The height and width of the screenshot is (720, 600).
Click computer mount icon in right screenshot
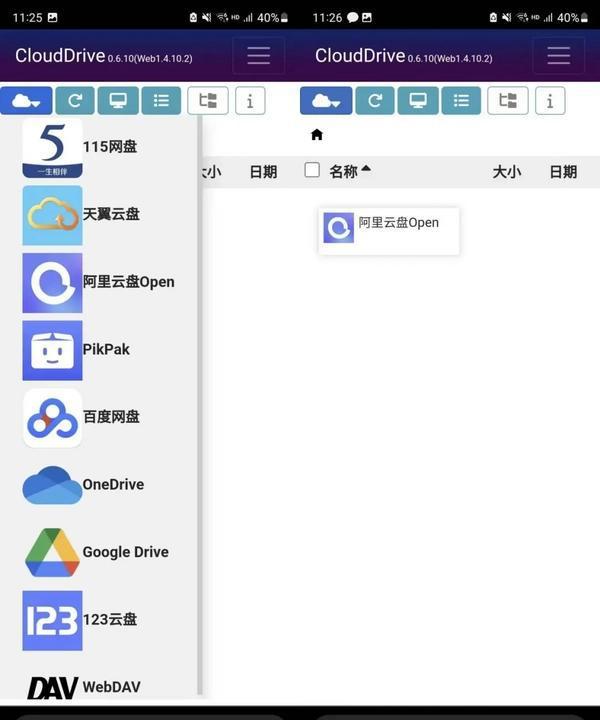[x=418, y=101]
